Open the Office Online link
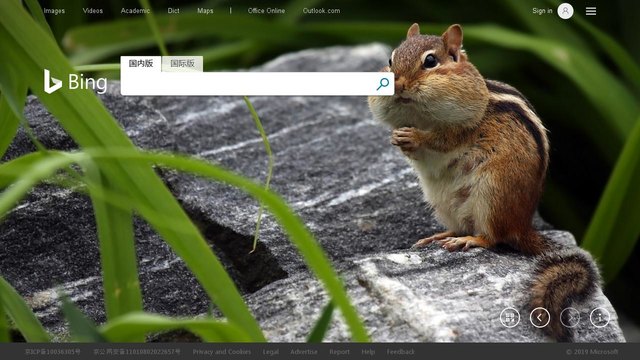This screenshot has height=360, width=640. [266, 11]
